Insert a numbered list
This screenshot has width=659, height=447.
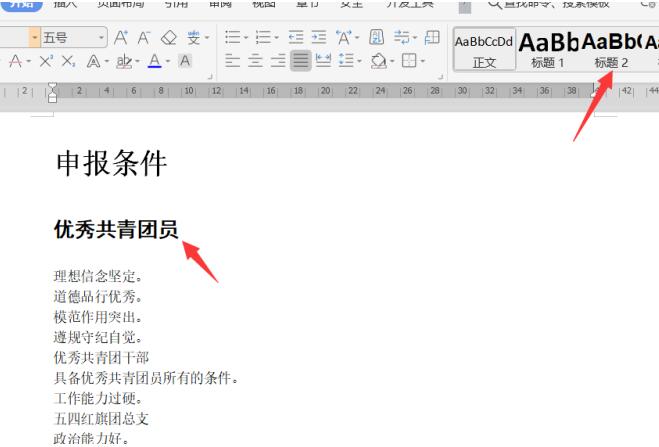[263, 37]
